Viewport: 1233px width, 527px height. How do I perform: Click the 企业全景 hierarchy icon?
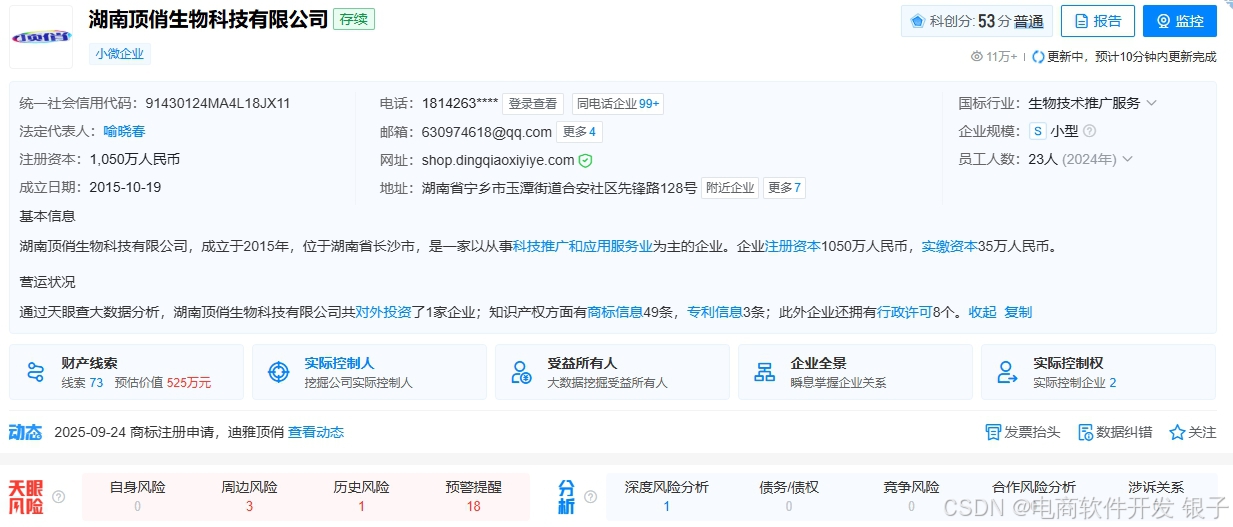click(x=765, y=372)
